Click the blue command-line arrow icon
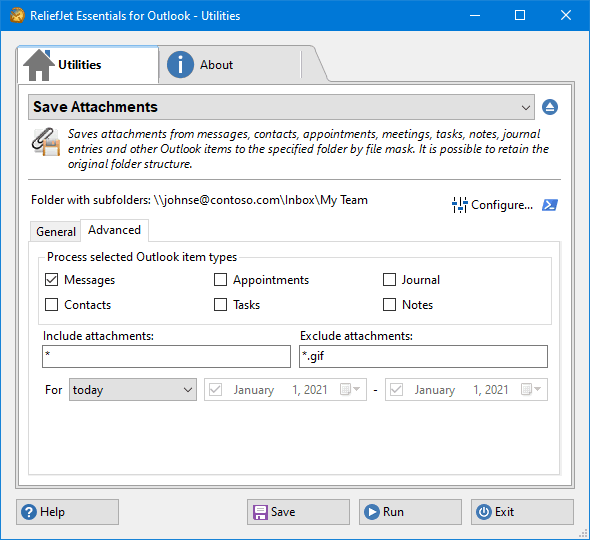 (x=550, y=205)
